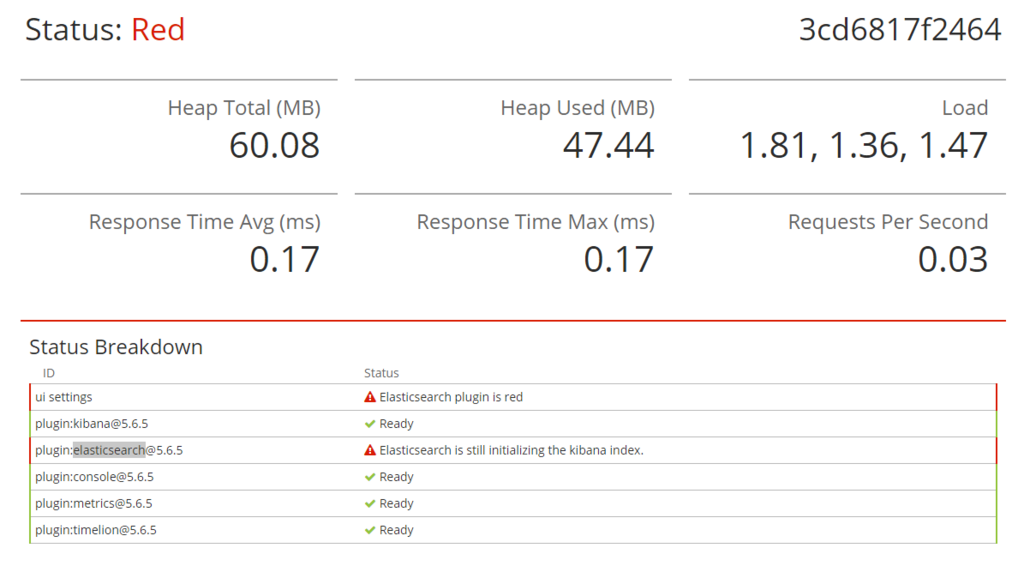Click the value under Response Time Avg (ms)
1024x566 pixels.
coord(285,259)
